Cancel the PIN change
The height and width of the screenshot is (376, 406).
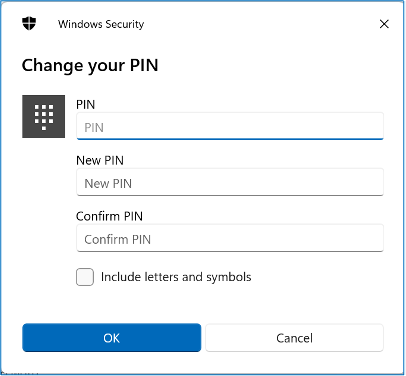294,338
